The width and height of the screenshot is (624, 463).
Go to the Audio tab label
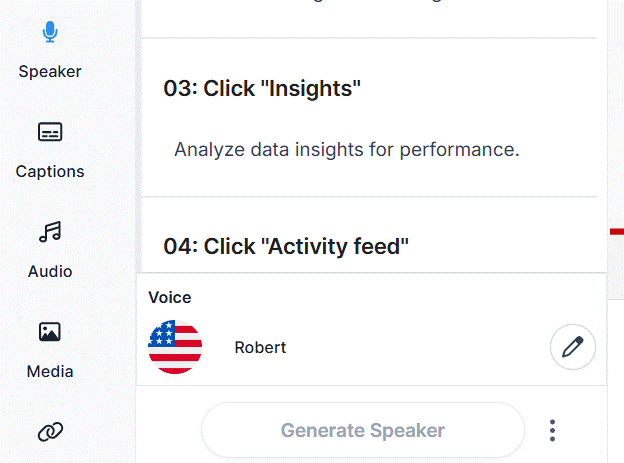50,272
